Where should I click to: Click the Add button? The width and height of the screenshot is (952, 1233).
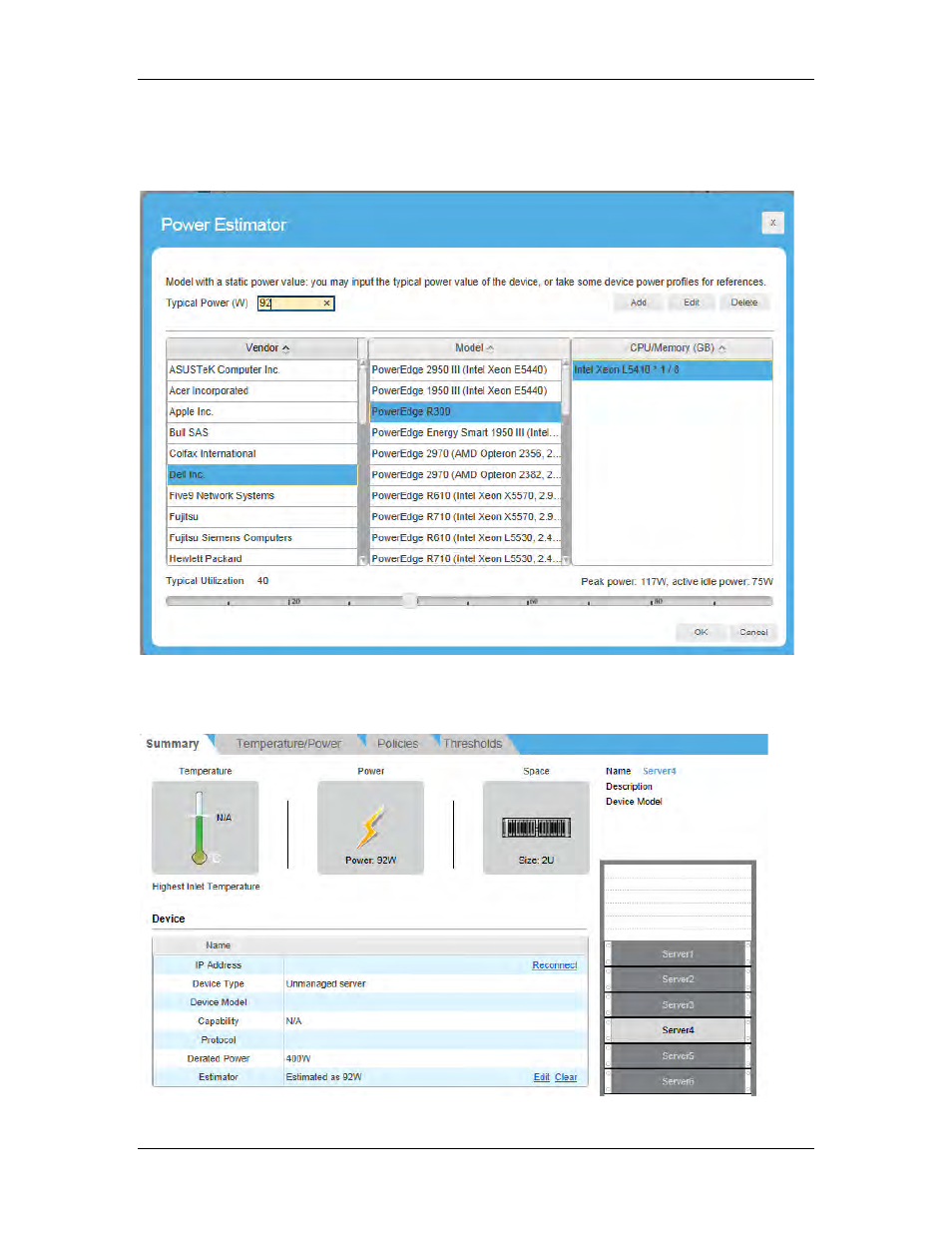coord(638,303)
